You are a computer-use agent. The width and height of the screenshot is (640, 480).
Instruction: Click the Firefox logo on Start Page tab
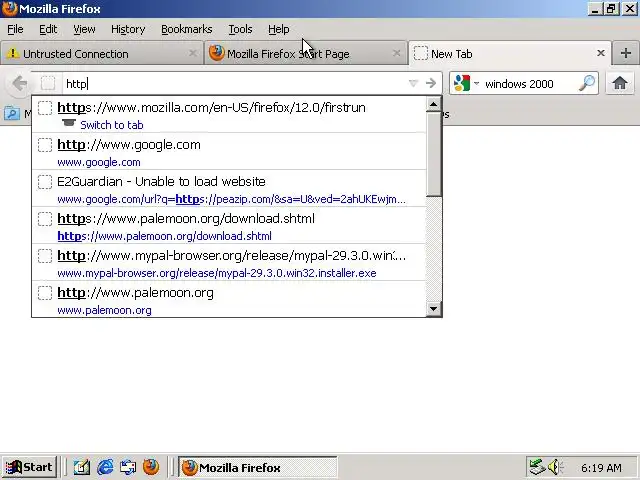[216, 53]
